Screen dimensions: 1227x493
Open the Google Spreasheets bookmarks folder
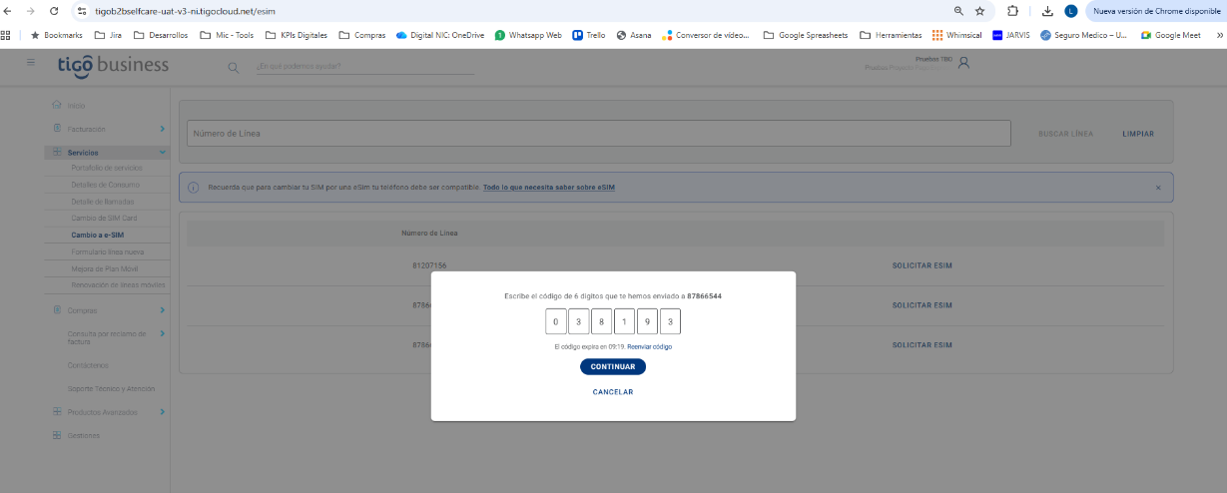[805, 35]
